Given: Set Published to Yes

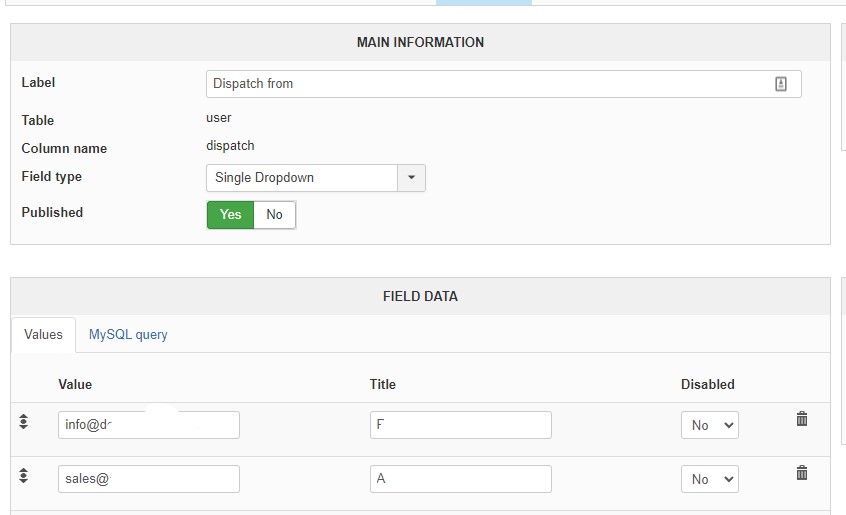Looking at the screenshot, I should tap(230, 214).
